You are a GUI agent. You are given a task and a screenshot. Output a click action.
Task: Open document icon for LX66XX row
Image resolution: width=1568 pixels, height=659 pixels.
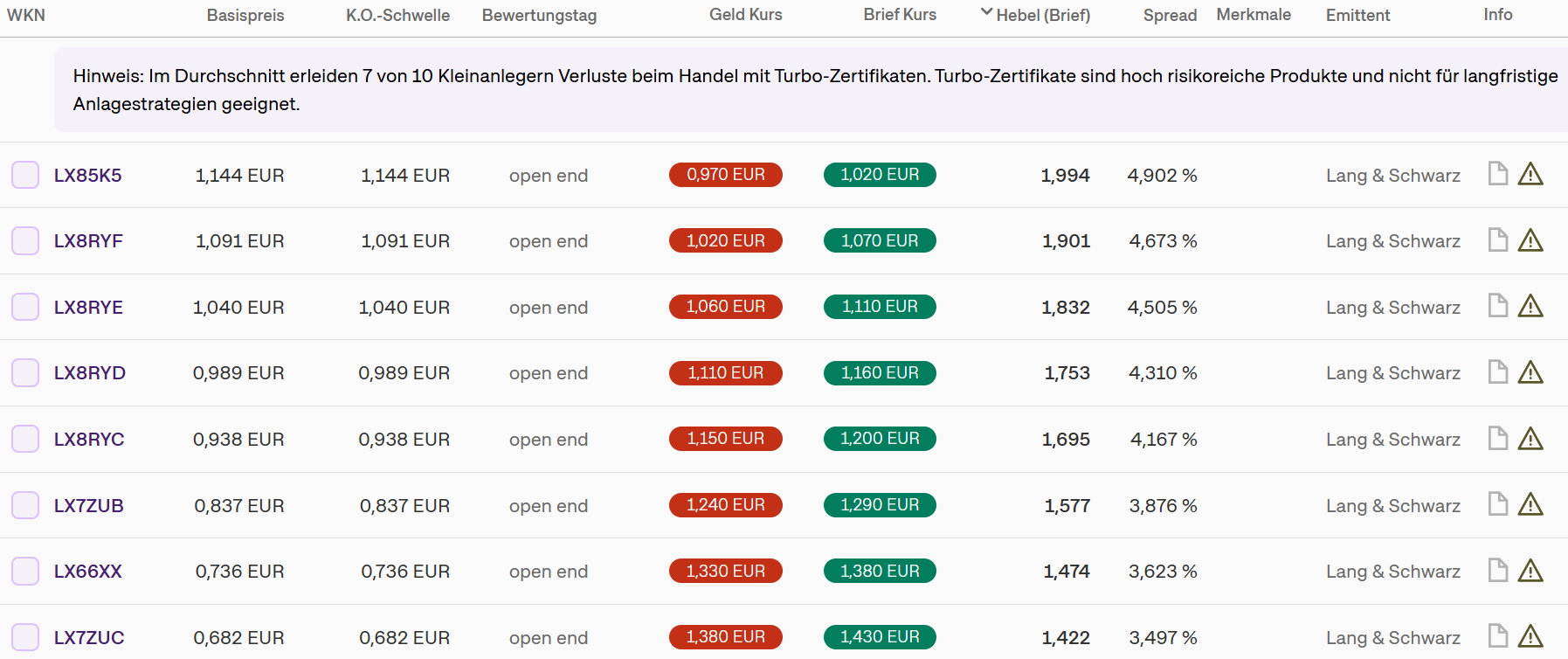[1498, 571]
